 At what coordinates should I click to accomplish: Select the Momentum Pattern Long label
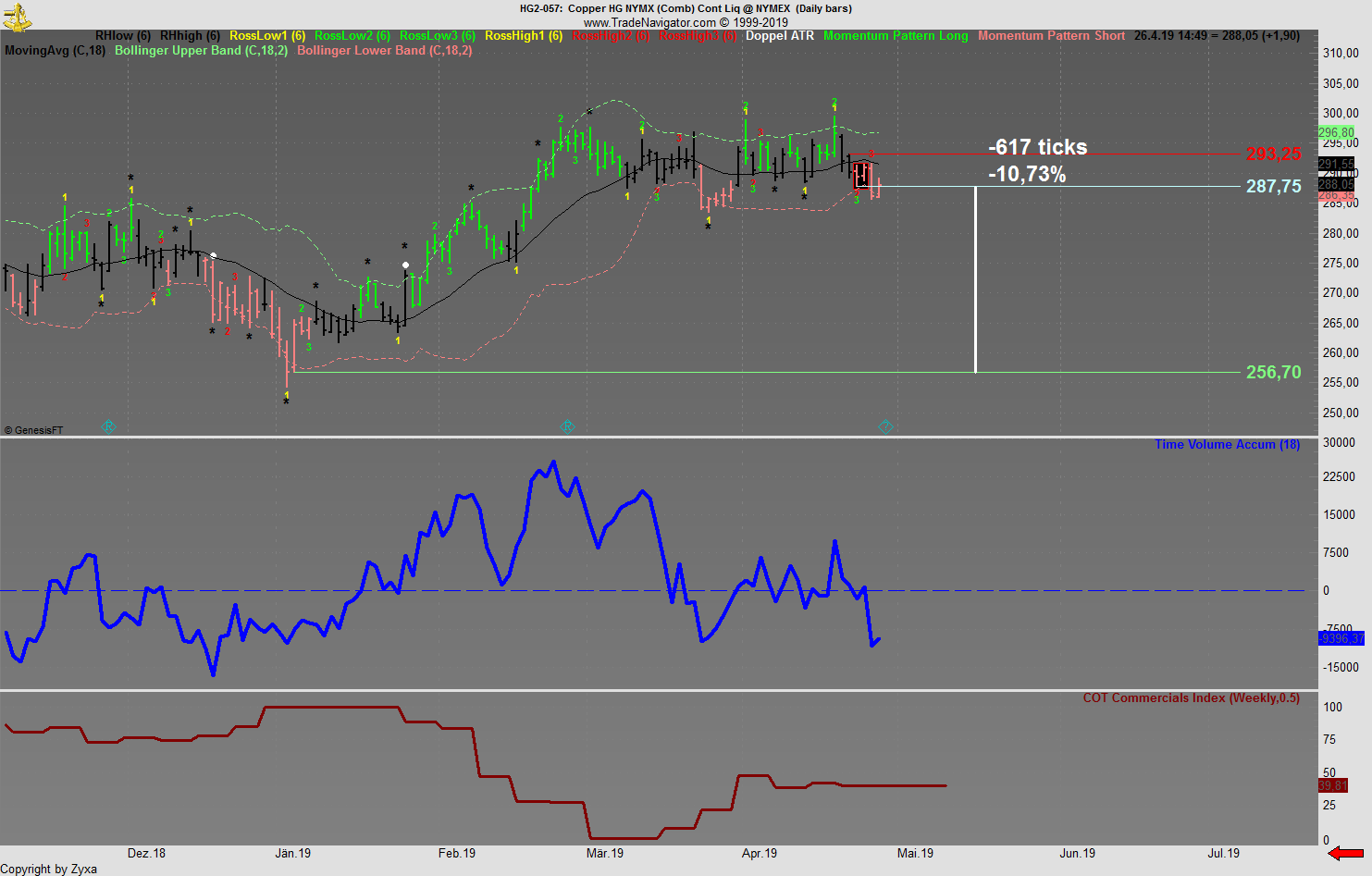pos(896,36)
